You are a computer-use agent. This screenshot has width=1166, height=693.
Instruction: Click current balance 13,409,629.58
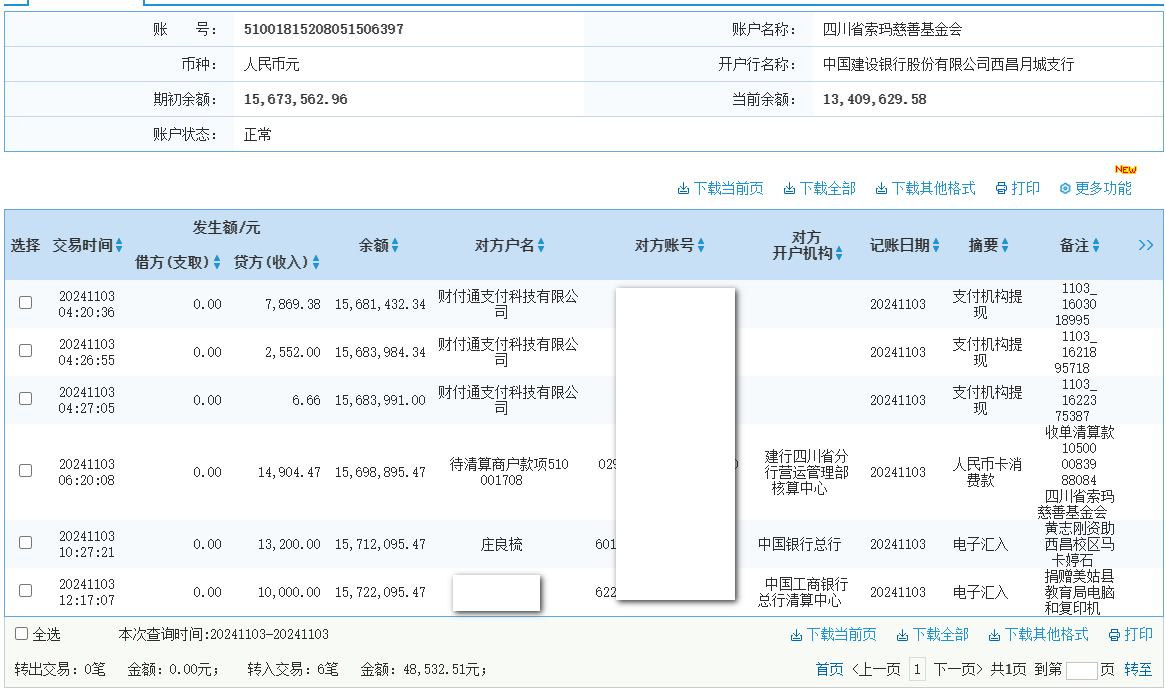(874, 99)
